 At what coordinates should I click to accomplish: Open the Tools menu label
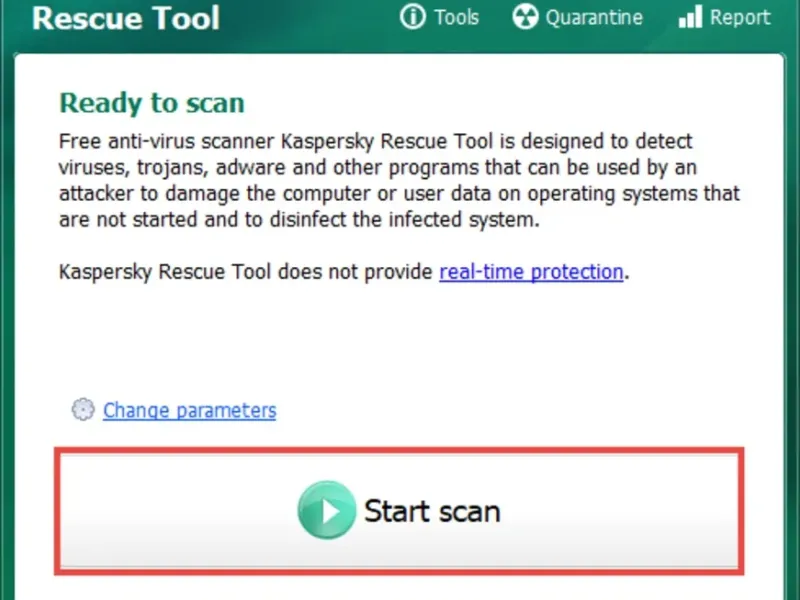457,17
